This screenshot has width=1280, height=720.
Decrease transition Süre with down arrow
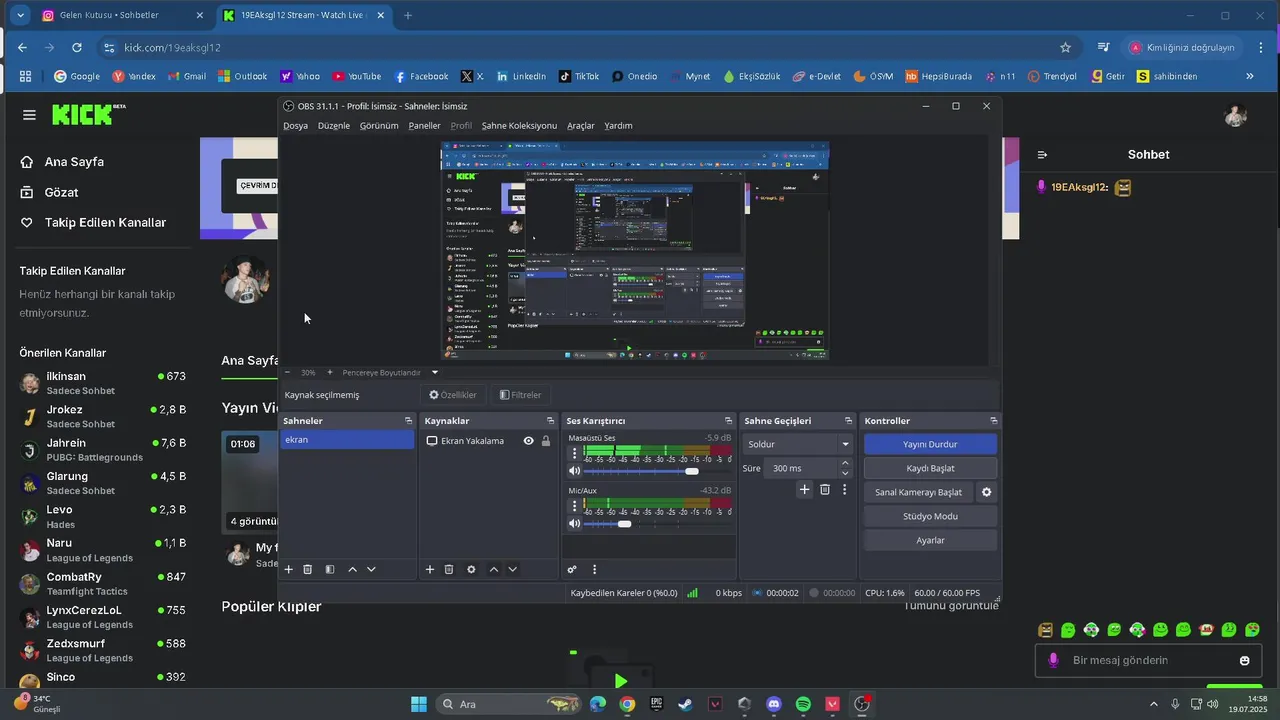[845, 473]
